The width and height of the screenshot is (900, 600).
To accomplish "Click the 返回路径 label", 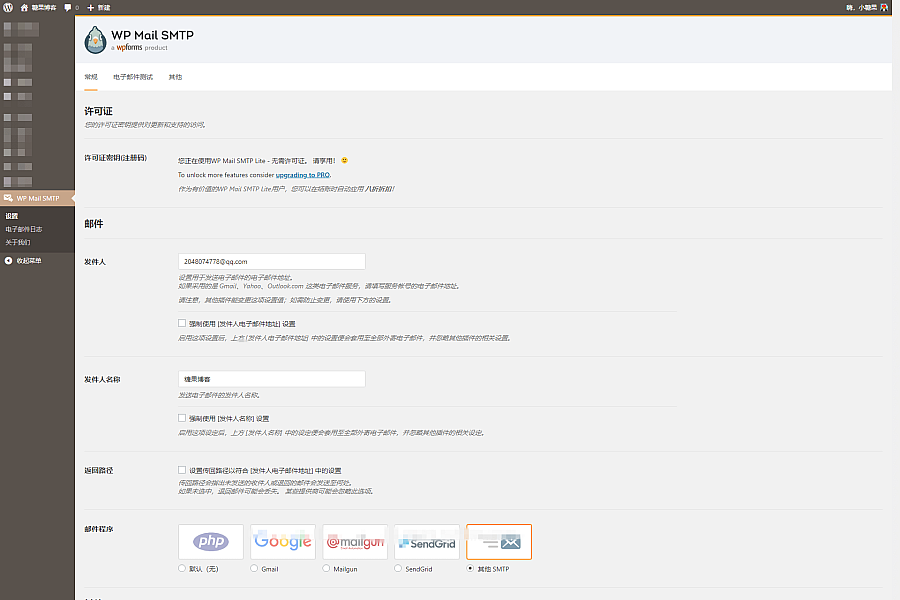I will (99, 470).
